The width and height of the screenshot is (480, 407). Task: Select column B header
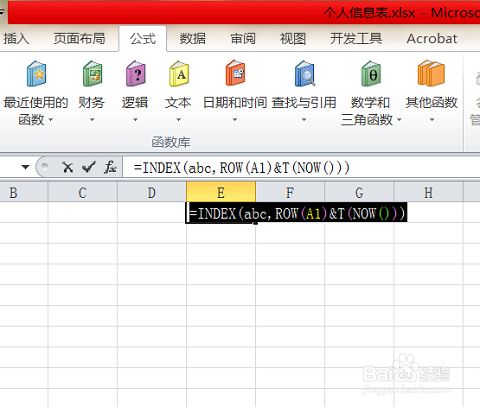23,192
